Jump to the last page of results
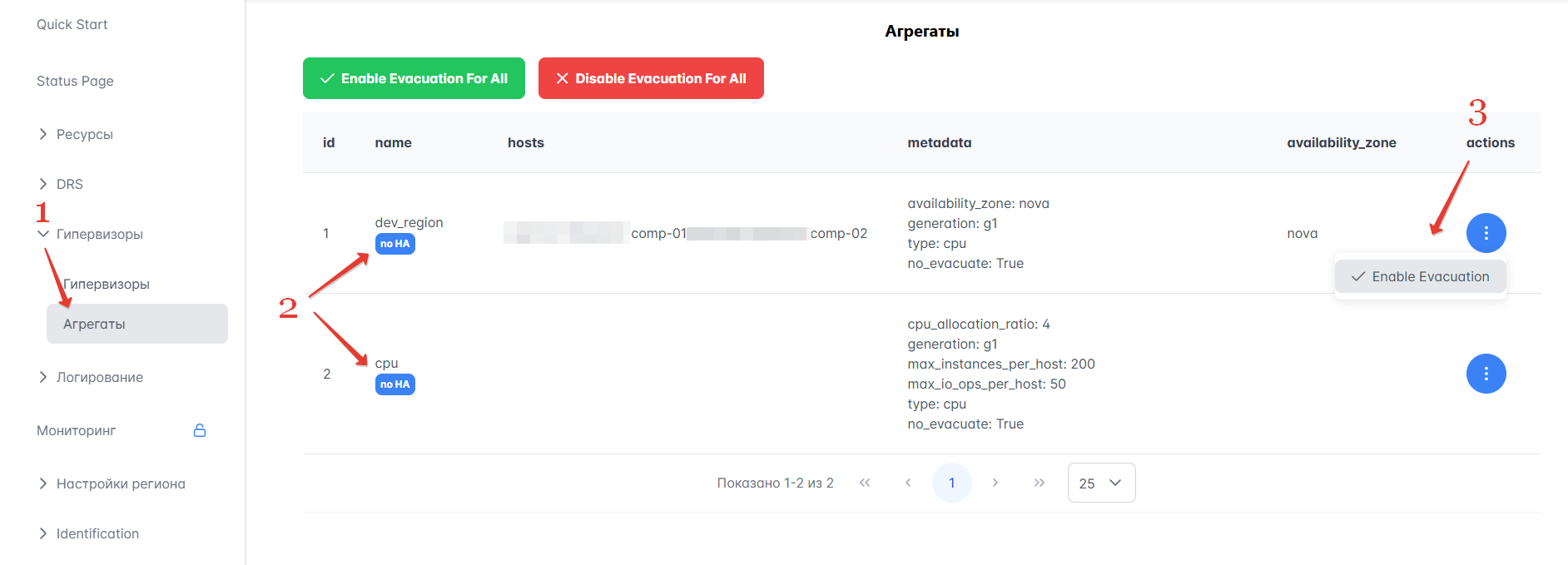Image resolution: width=1568 pixels, height=565 pixels. 1039,483
